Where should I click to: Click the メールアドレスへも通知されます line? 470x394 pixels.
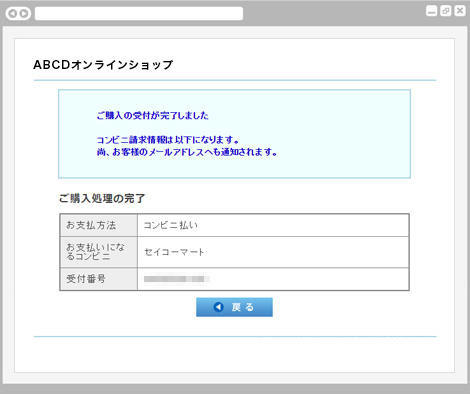pyautogui.click(x=187, y=152)
